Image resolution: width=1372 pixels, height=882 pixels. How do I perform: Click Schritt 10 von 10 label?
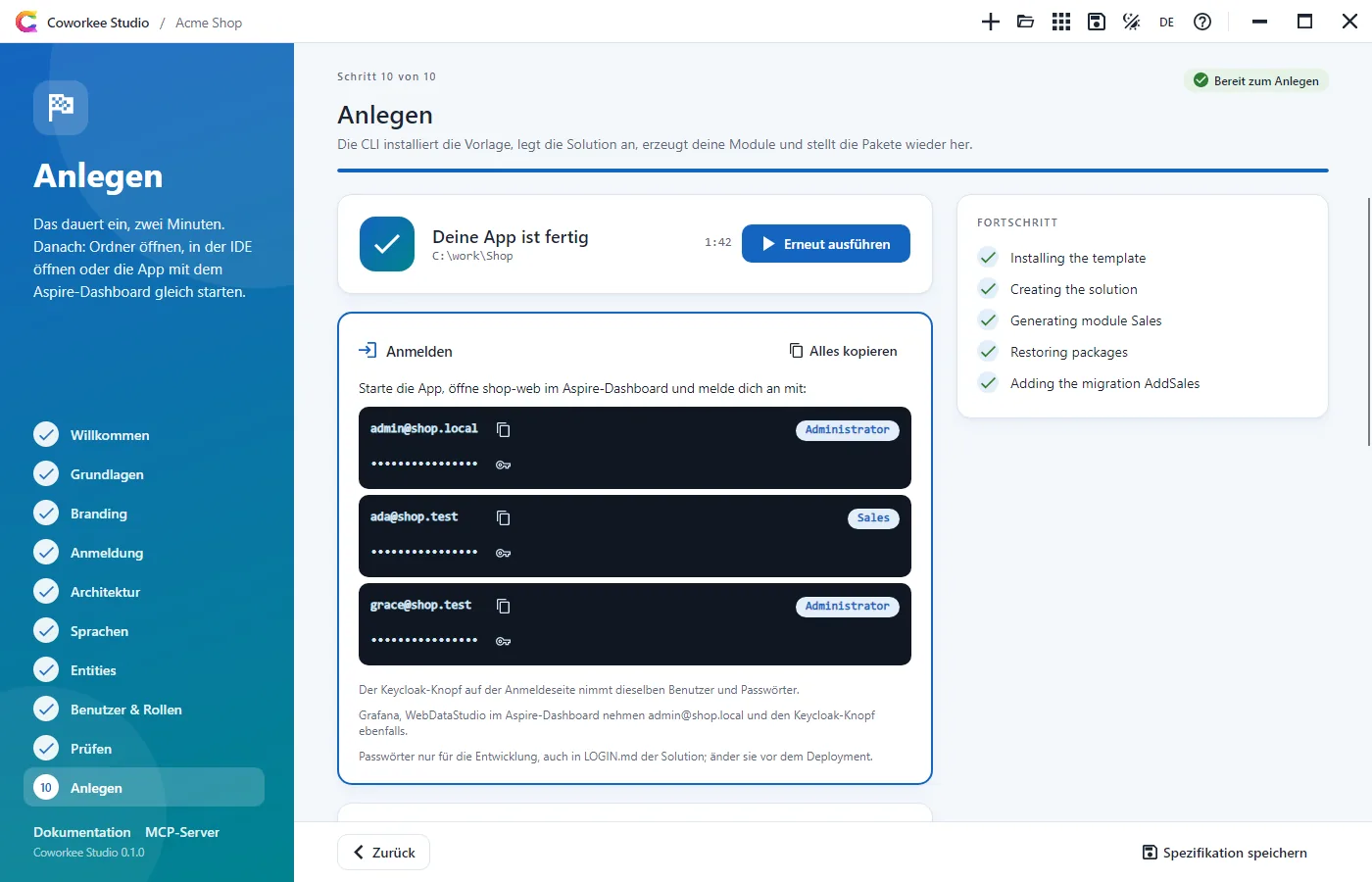pyautogui.click(x=386, y=76)
